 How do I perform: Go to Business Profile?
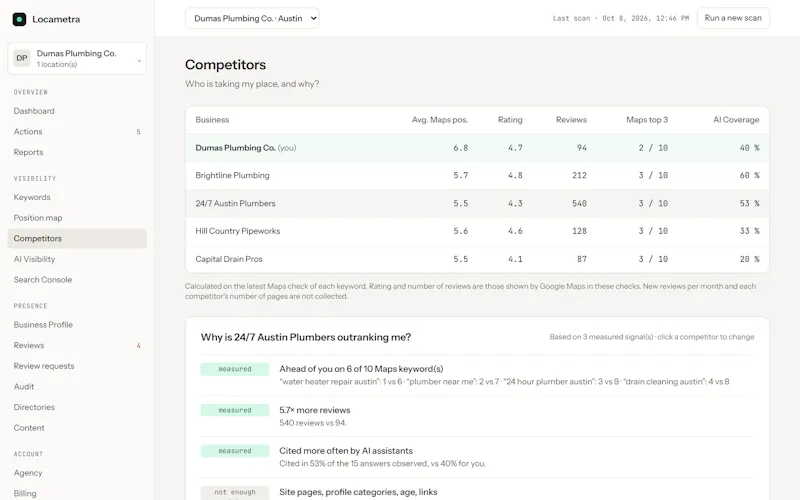click(43, 324)
